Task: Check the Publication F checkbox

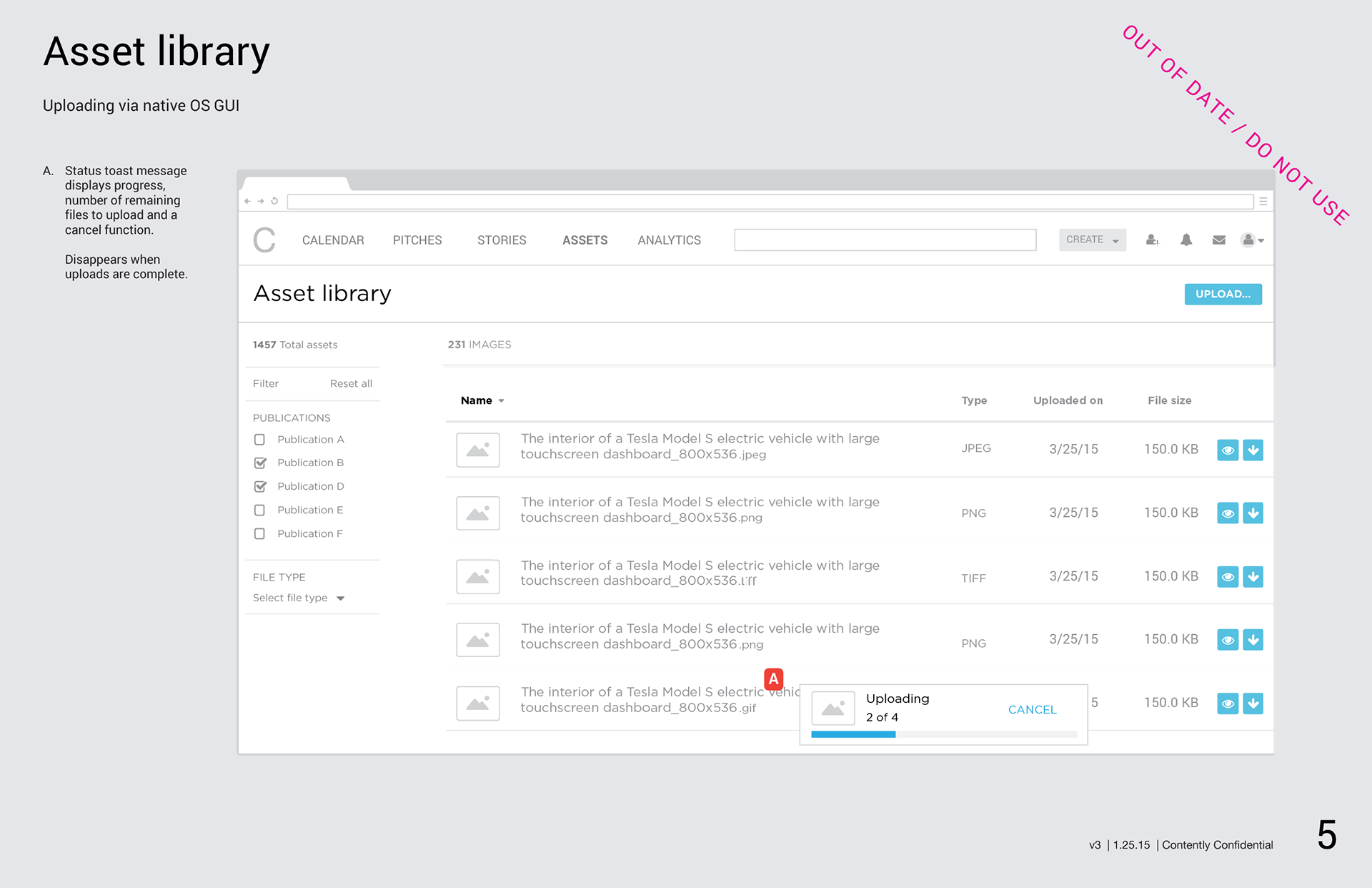Action: coord(259,534)
